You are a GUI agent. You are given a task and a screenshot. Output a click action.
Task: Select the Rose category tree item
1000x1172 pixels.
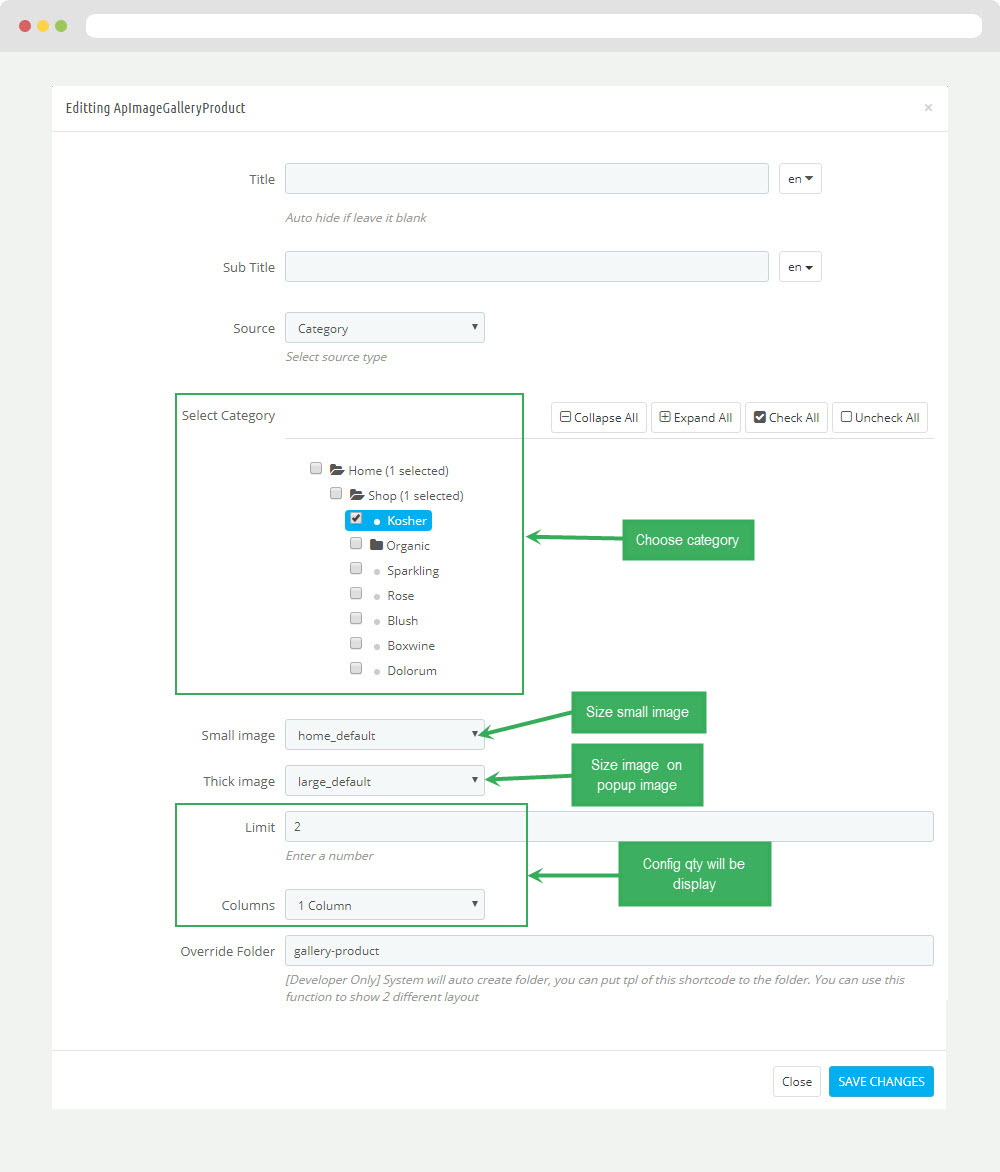tap(400, 595)
